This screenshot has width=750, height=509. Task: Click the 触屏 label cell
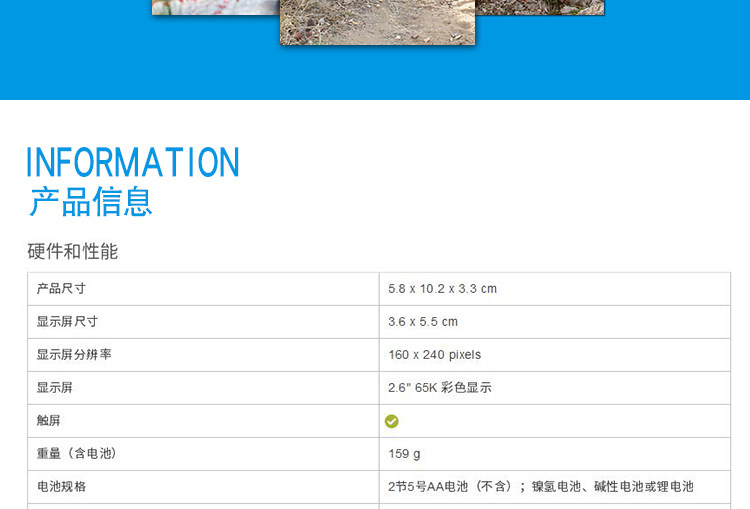203,421
